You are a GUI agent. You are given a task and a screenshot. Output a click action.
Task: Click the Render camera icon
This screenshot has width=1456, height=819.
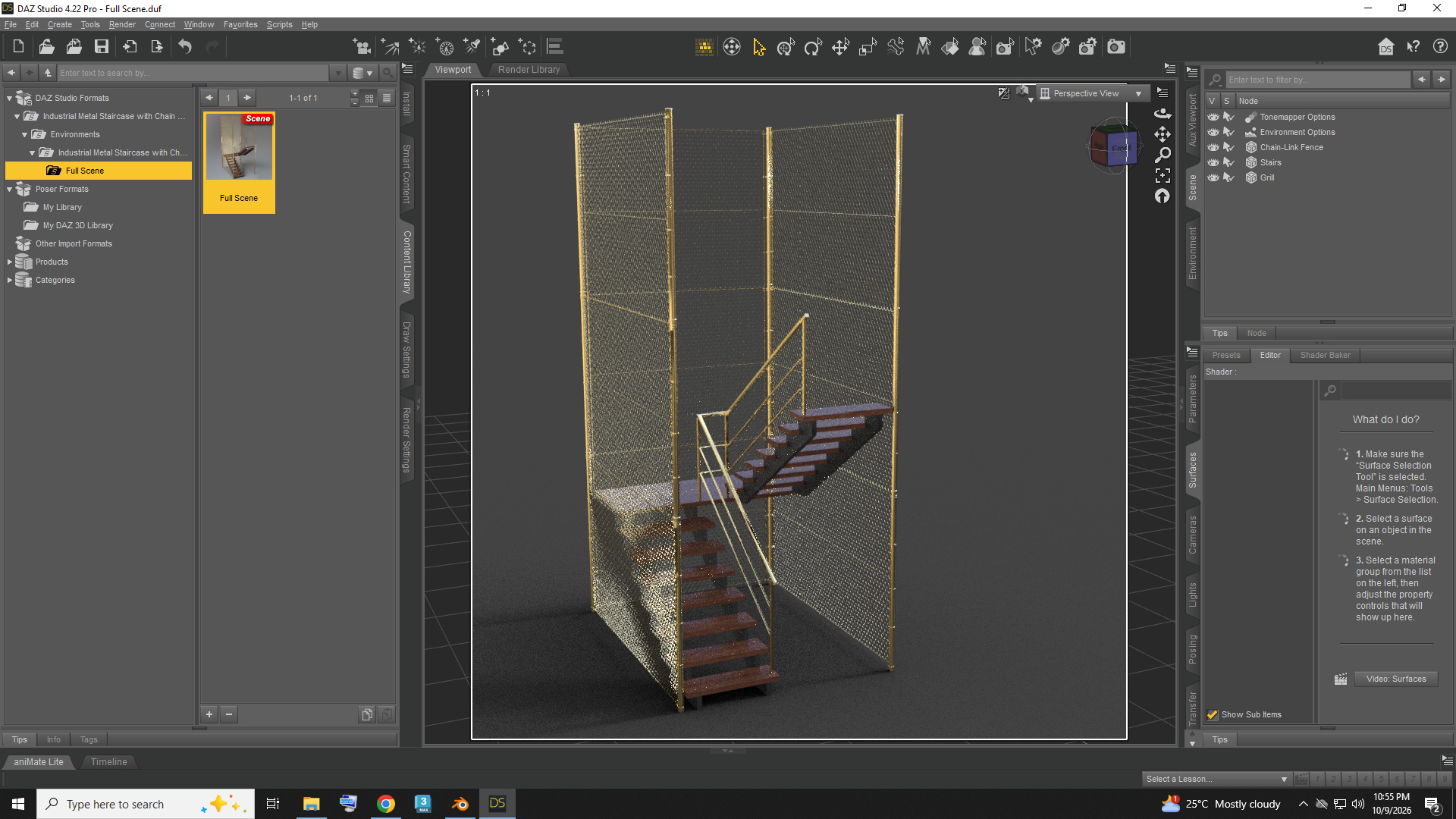pos(1116,47)
